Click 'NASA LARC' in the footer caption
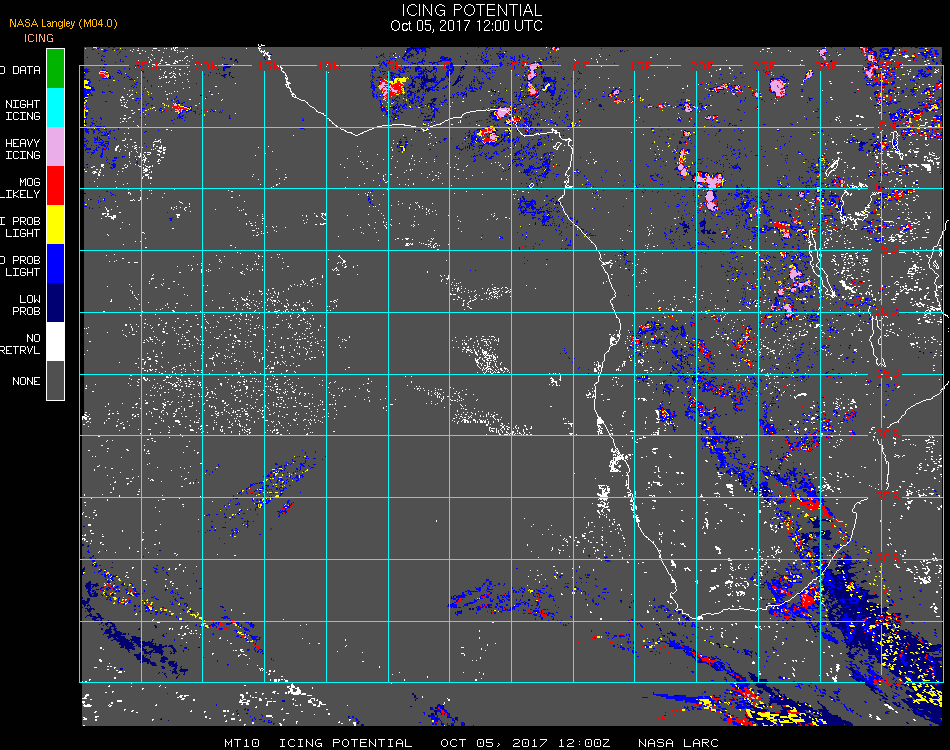This screenshot has height=750, width=950. (678, 743)
